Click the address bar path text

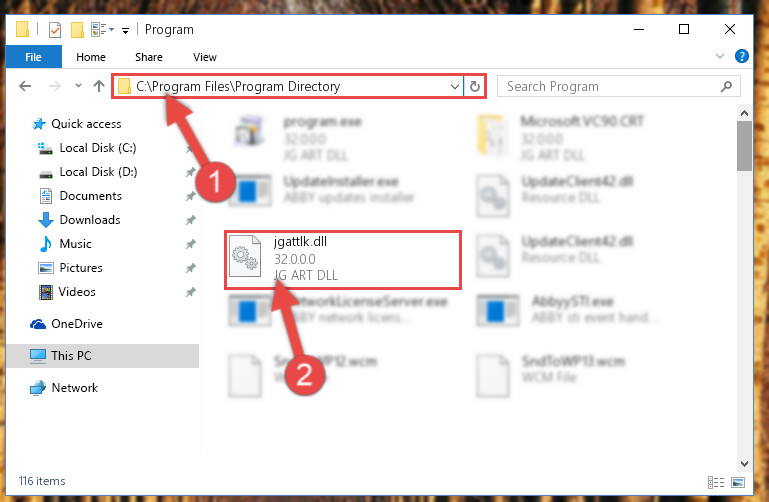coord(238,86)
